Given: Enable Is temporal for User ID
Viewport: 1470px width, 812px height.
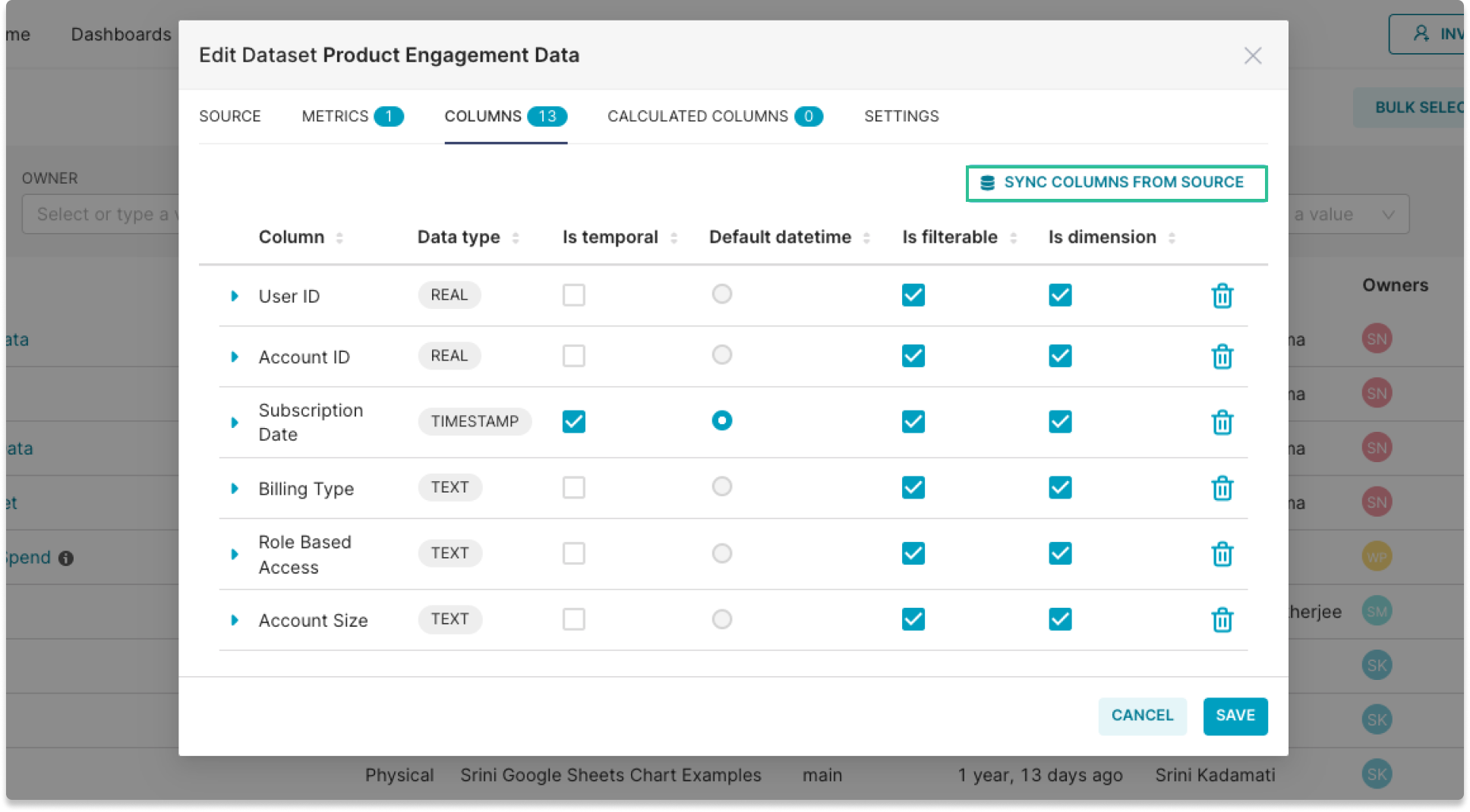Looking at the screenshot, I should point(573,295).
